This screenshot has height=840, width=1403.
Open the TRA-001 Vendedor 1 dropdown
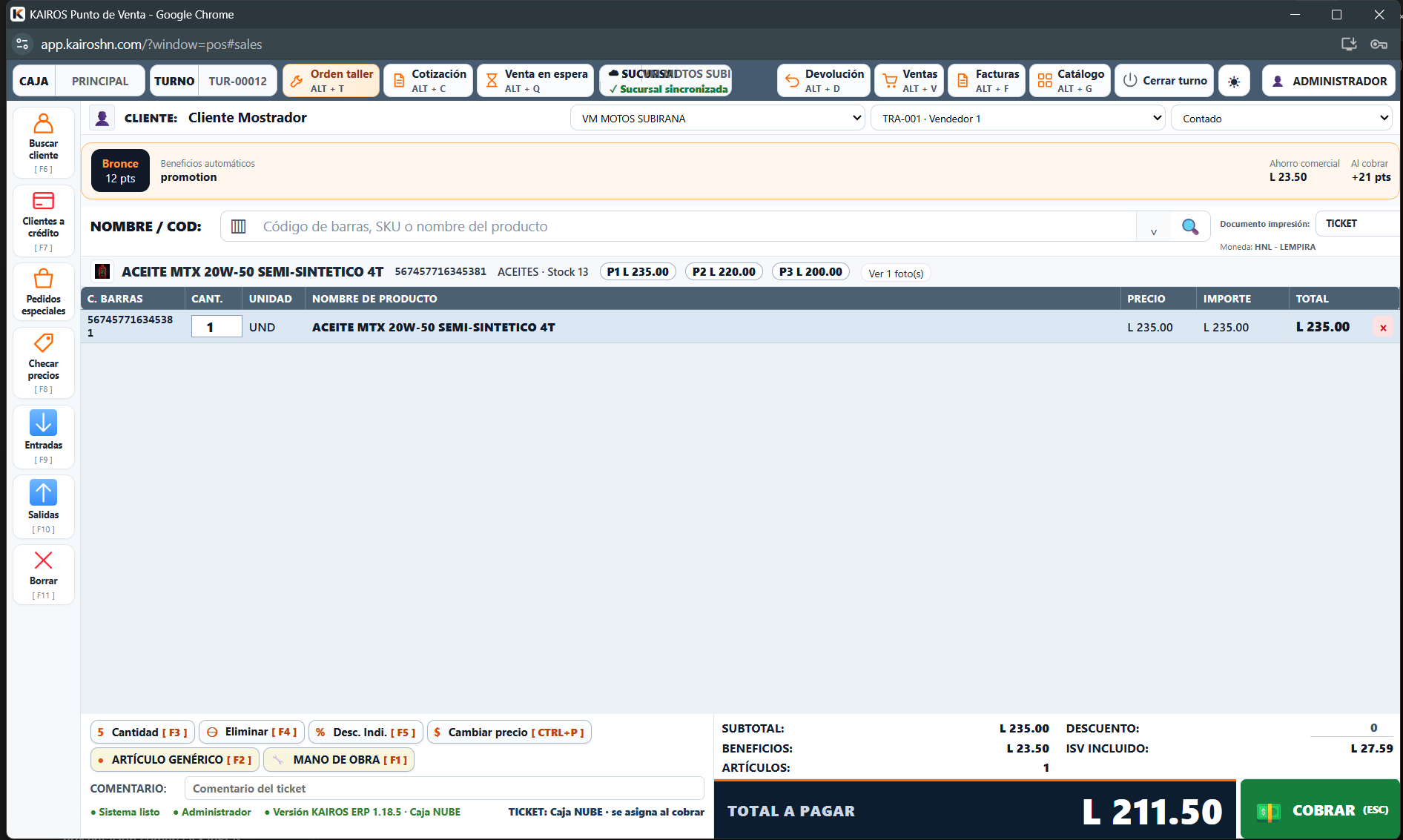click(x=1018, y=119)
